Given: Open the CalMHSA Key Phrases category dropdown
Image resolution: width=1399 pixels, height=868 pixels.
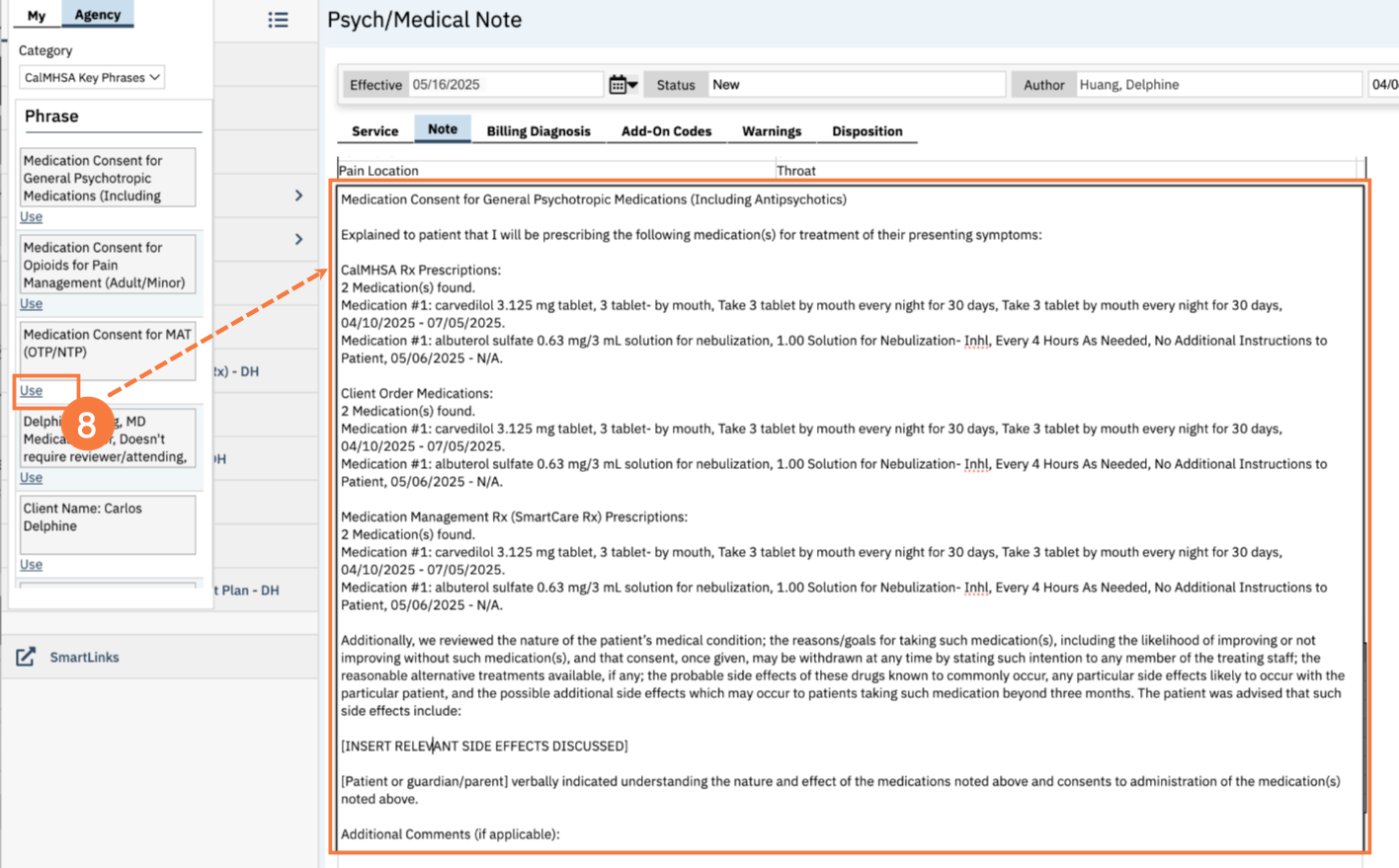Looking at the screenshot, I should click(x=92, y=77).
